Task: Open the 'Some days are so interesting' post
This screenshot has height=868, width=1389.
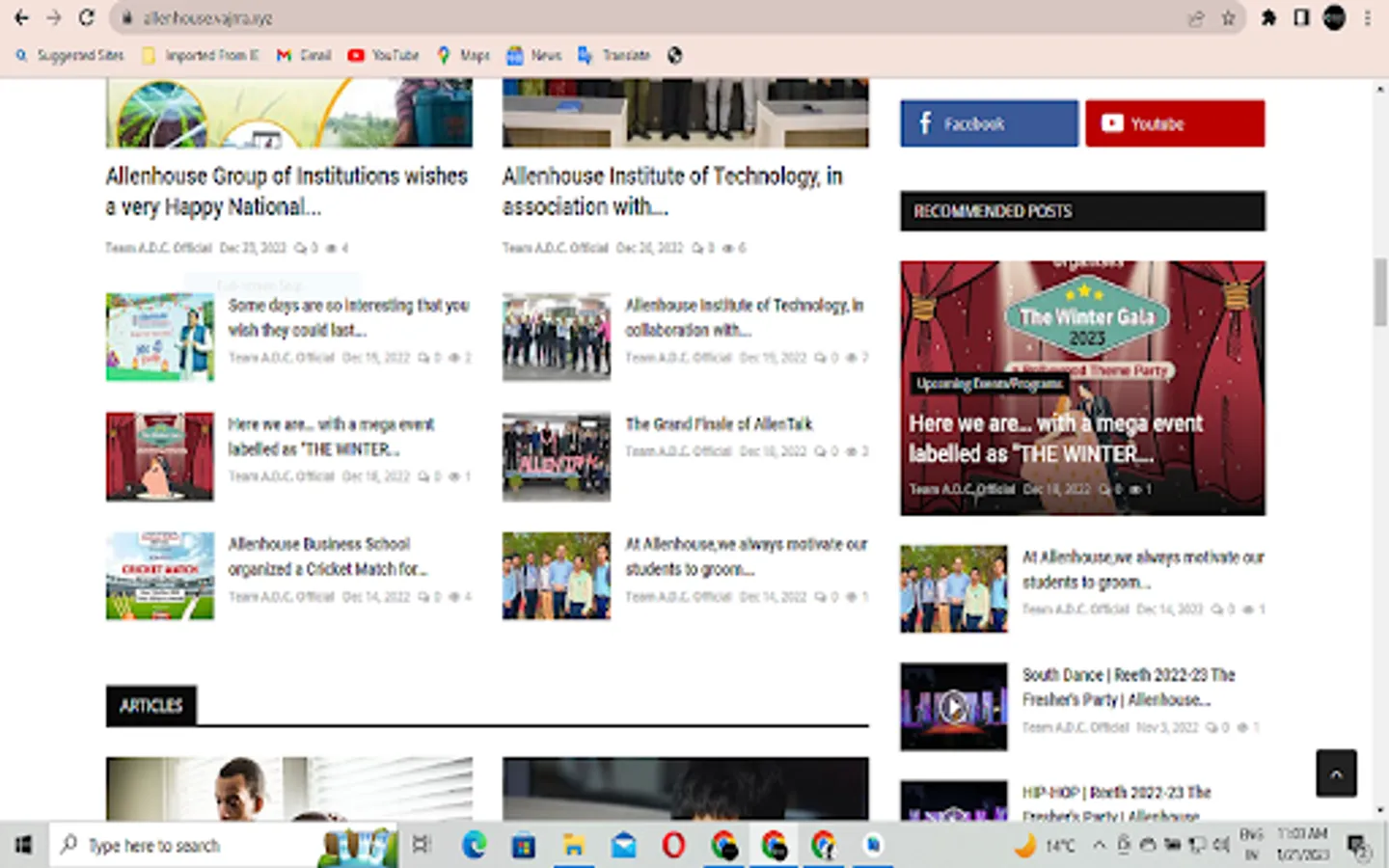Action: pyautogui.click(x=348, y=317)
